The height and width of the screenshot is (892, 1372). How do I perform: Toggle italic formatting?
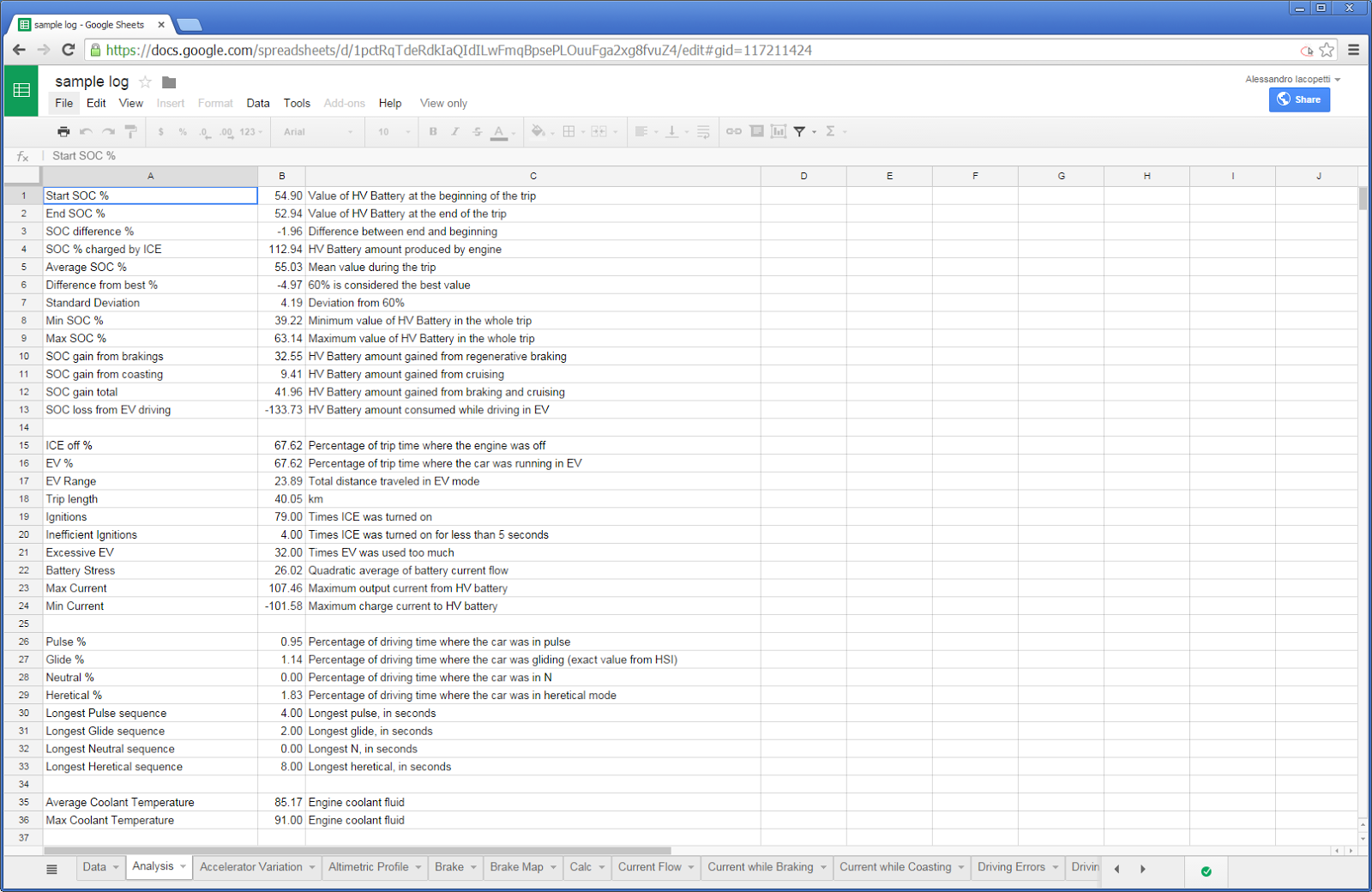(454, 131)
